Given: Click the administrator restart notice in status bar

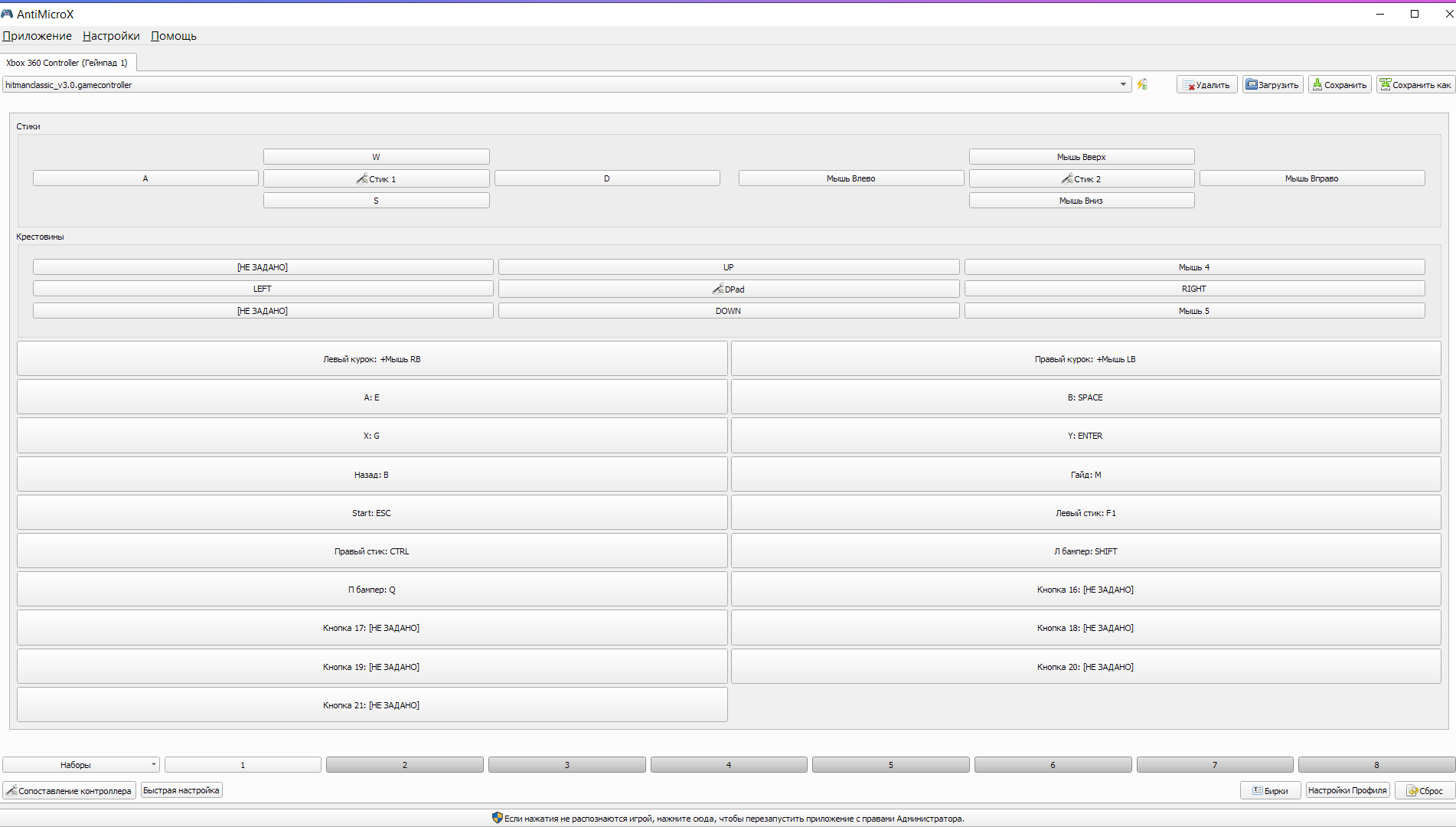Looking at the screenshot, I should click(x=727, y=819).
